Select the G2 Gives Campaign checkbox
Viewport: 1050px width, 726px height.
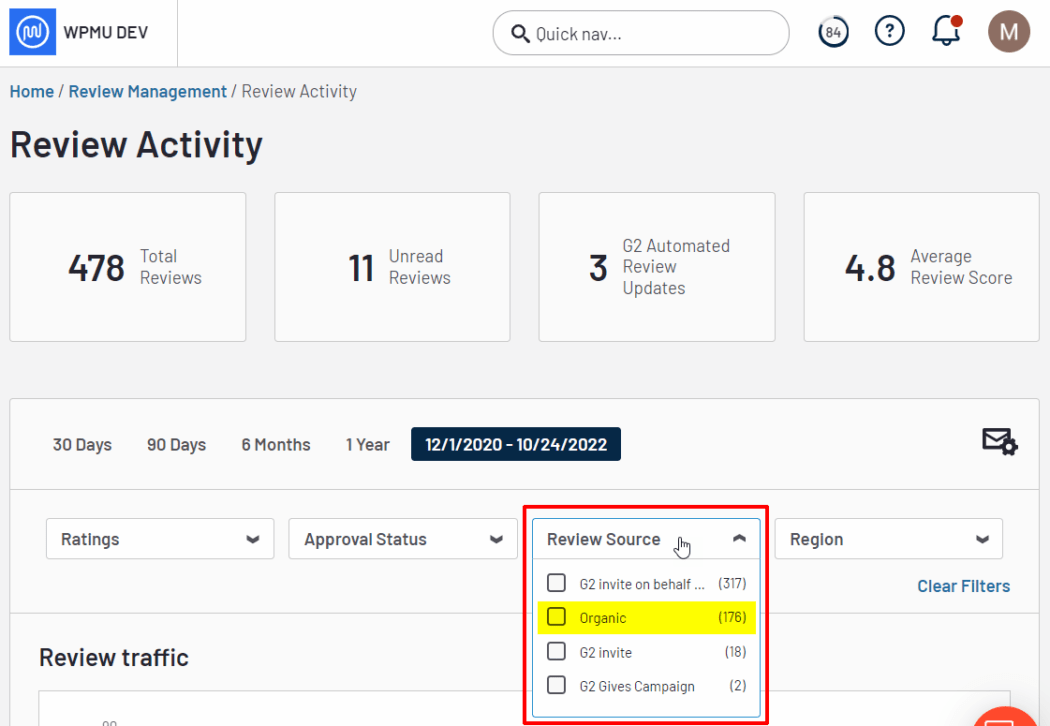pyautogui.click(x=556, y=685)
